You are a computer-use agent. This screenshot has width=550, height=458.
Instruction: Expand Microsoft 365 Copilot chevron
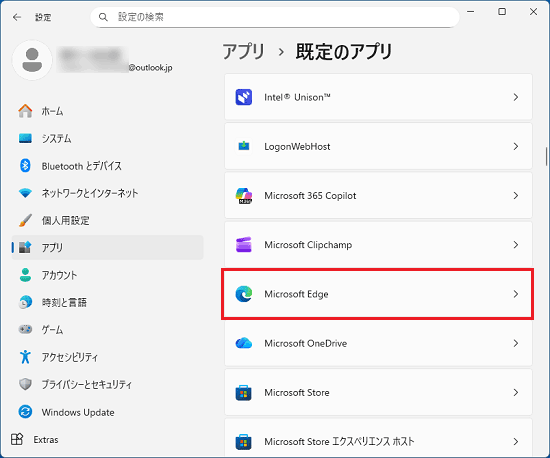(515, 195)
